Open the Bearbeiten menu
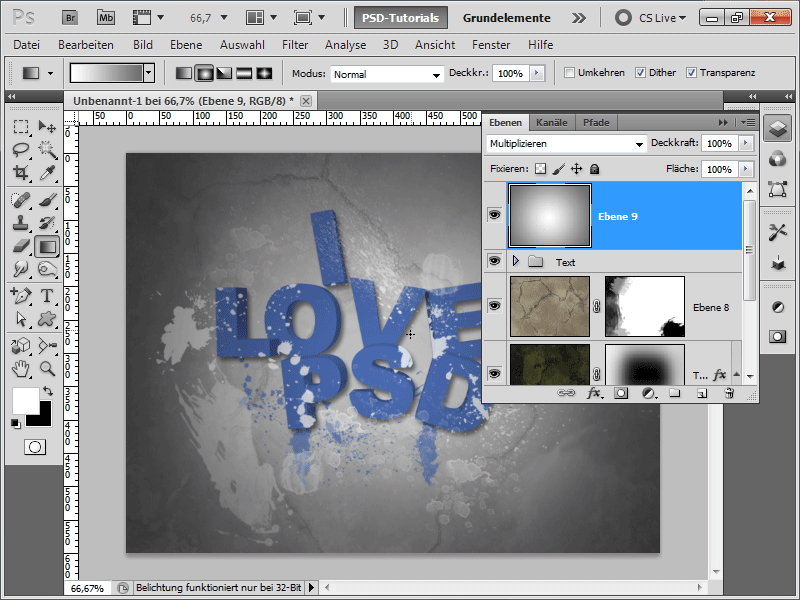This screenshot has height=600, width=800. (x=86, y=45)
